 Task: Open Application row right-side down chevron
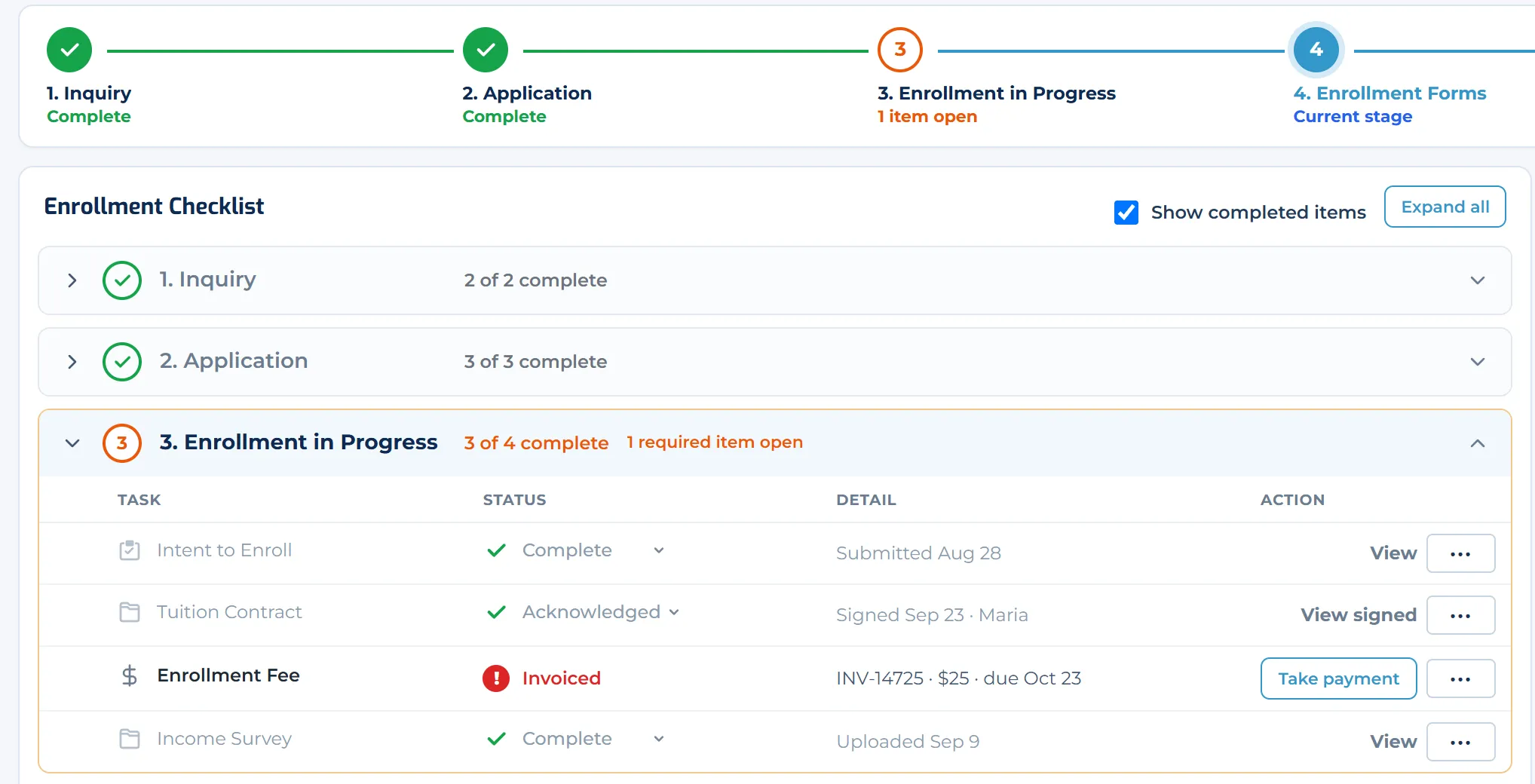click(x=1478, y=362)
